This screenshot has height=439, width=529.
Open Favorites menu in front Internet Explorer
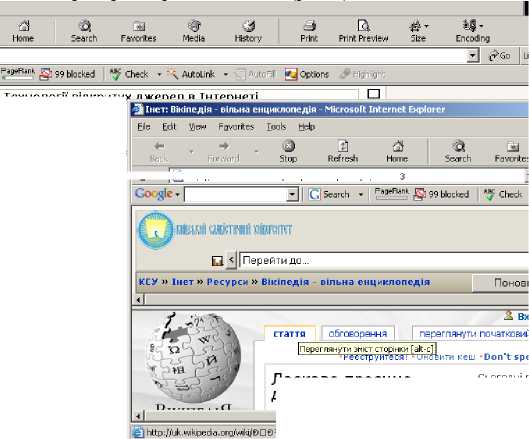click(x=236, y=127)
